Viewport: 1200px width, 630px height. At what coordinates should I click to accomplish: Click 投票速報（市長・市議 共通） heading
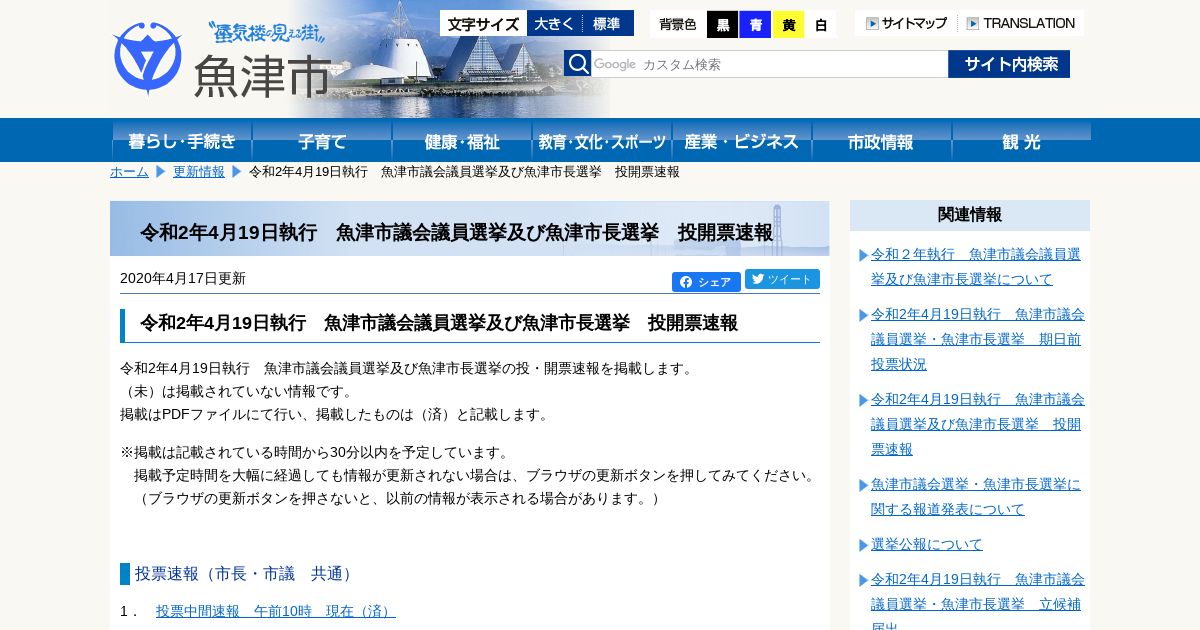[x=245, y=574]
